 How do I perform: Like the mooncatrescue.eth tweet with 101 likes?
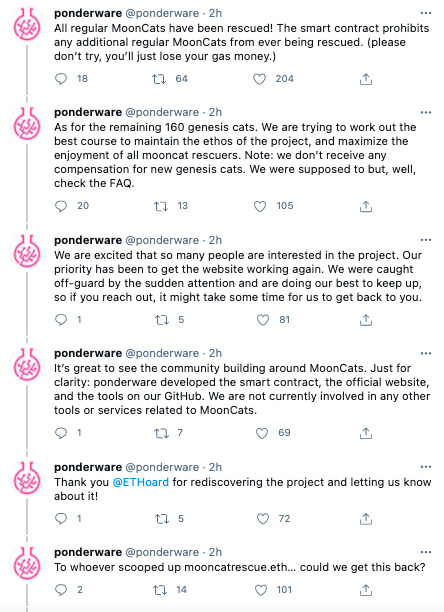point(261,590)
